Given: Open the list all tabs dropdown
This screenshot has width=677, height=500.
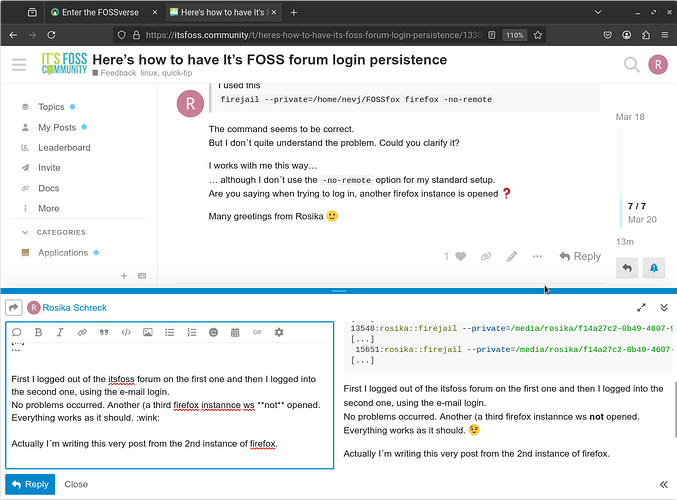Looking at the screenshot, I should click(x=598, y=12).
